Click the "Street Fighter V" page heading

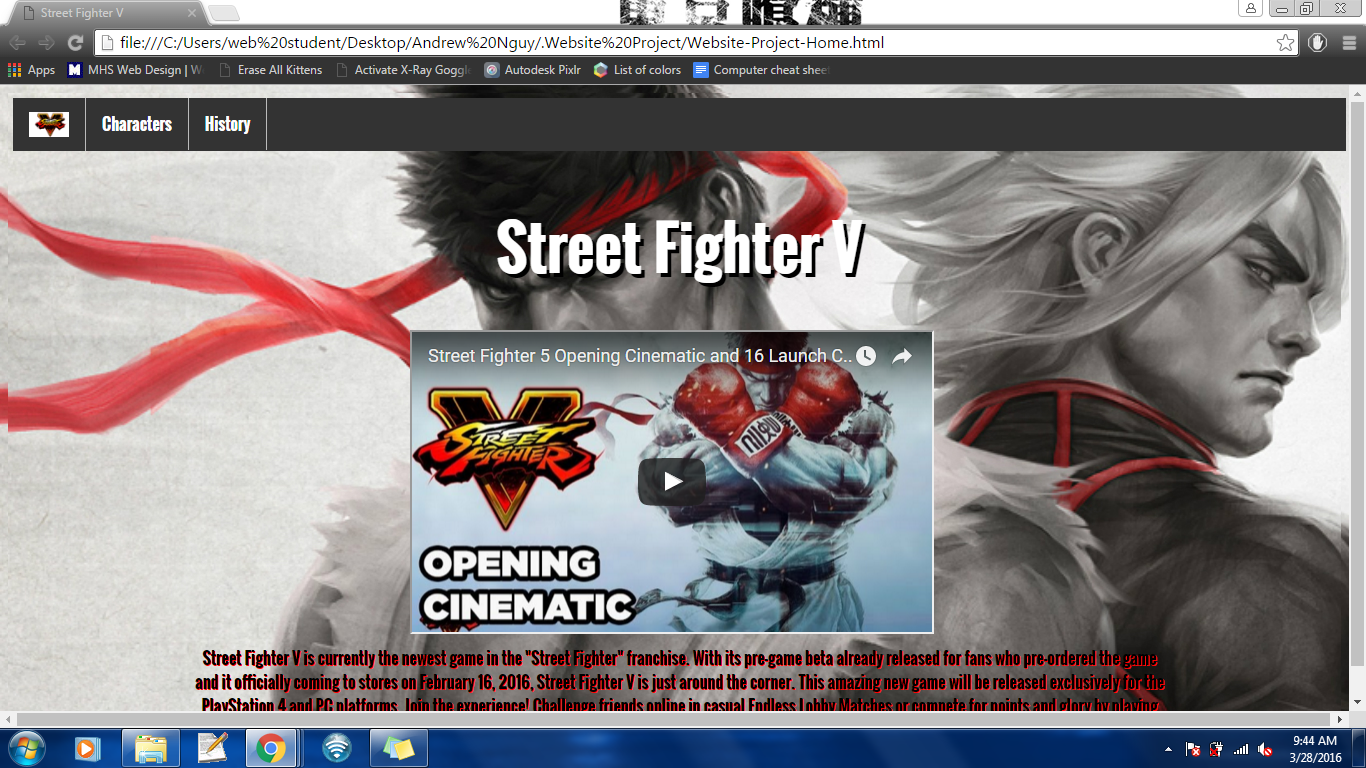pos(679,248)
